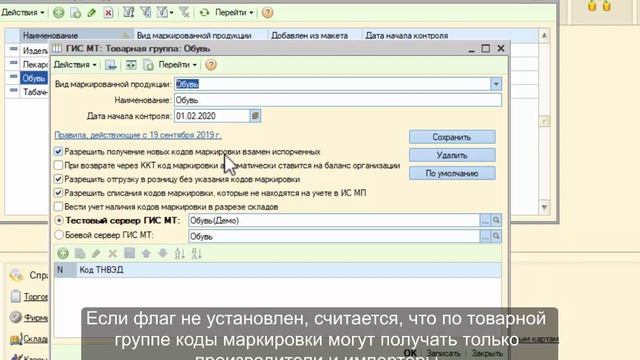Click the first filter icon in the main toolbar
The image size is (640, 360).
[129, 13]
